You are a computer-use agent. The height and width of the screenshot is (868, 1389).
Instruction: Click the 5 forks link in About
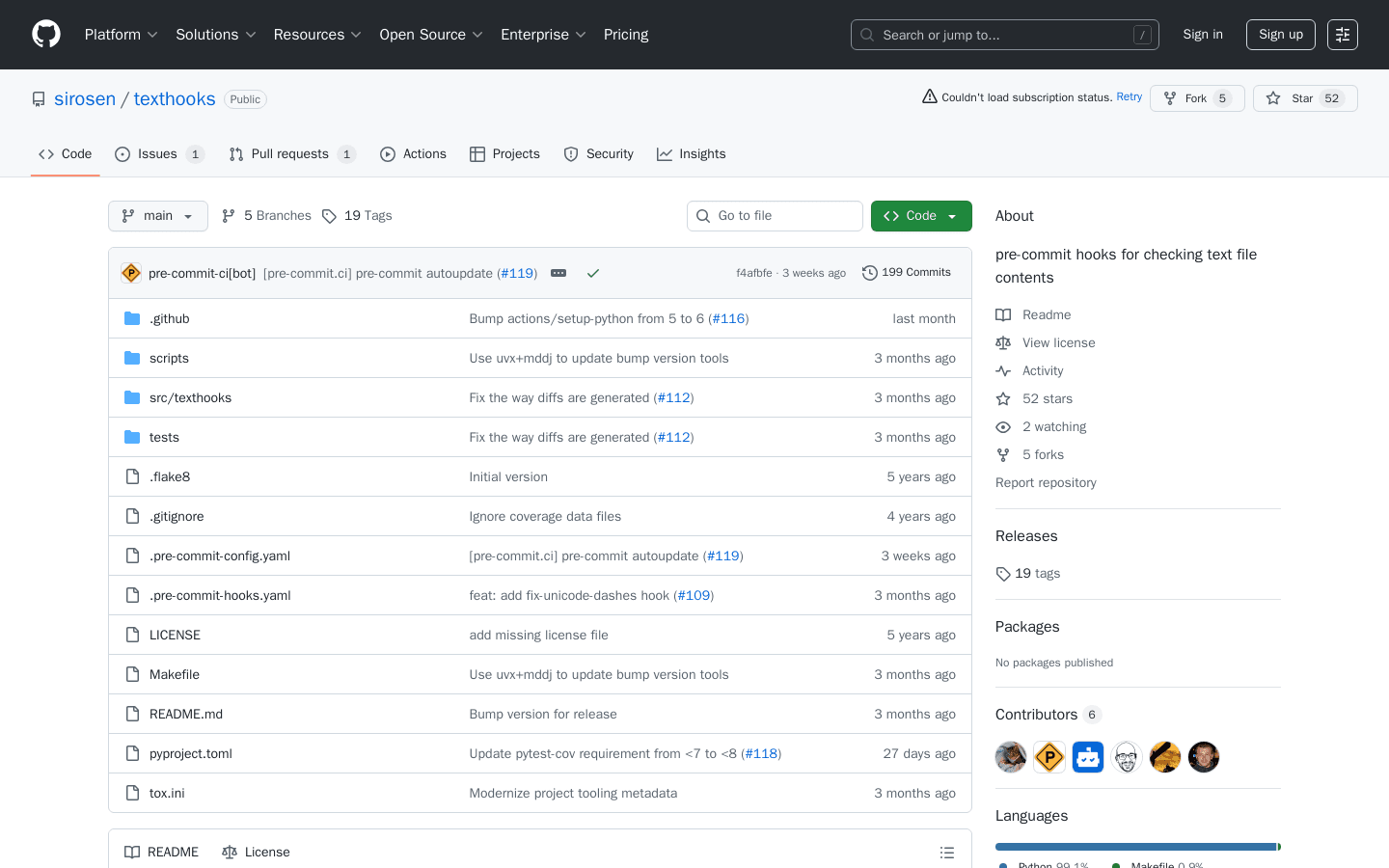pyautogui.click(x=1043, y=455)
